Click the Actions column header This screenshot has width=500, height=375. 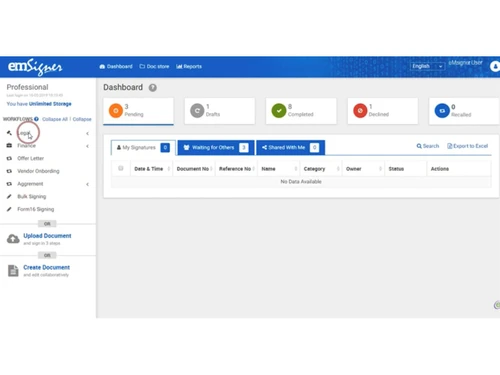[x=459, y=169]
